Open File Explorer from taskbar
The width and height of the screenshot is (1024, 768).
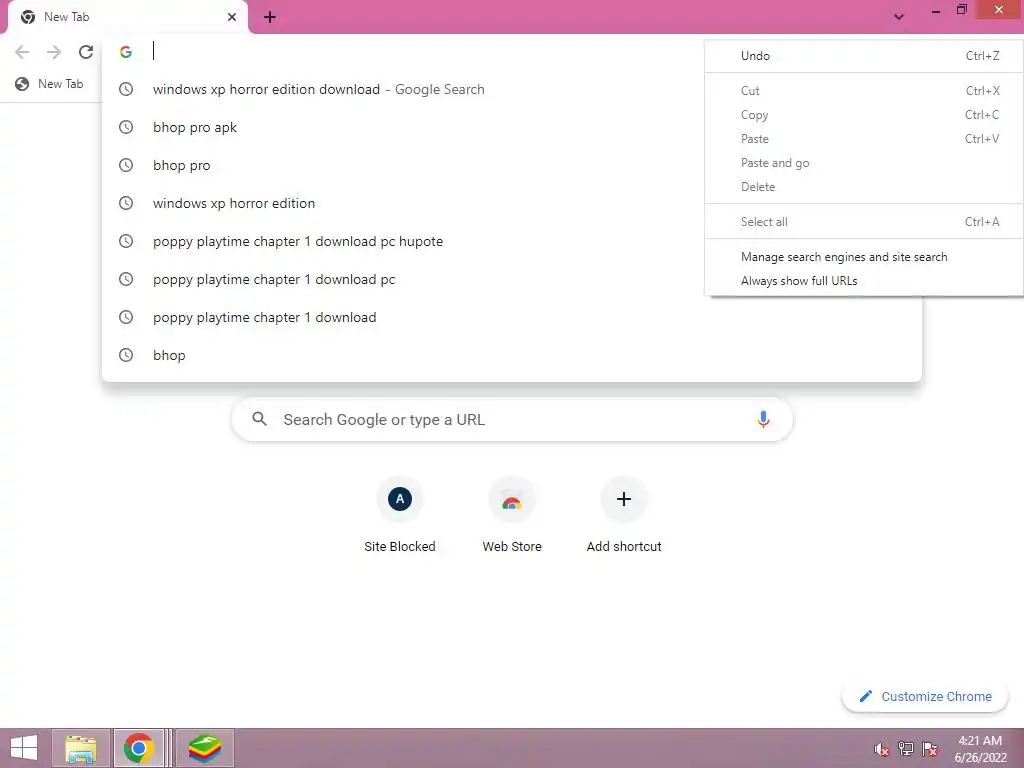(81, 748)
